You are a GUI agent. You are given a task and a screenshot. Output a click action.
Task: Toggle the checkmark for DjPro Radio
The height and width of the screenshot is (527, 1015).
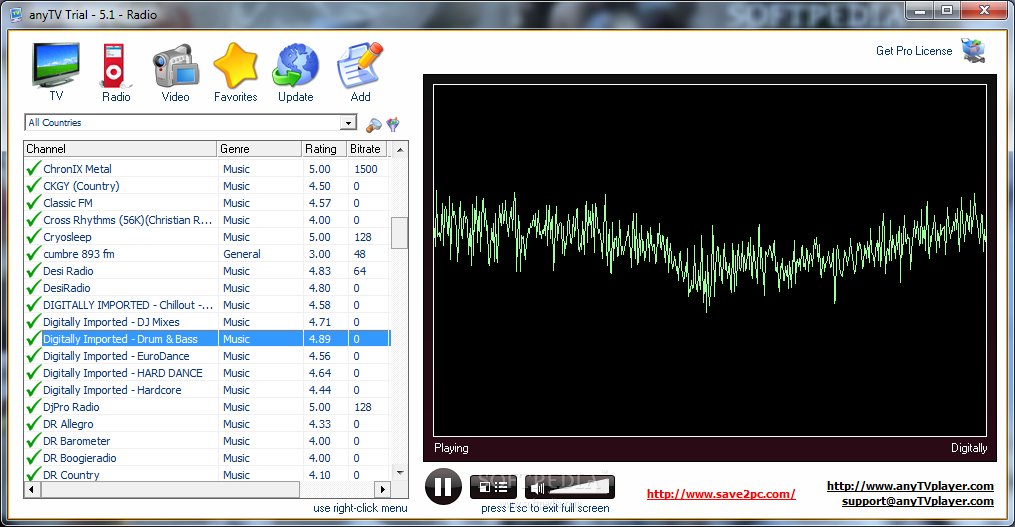[x=34, y=407]
